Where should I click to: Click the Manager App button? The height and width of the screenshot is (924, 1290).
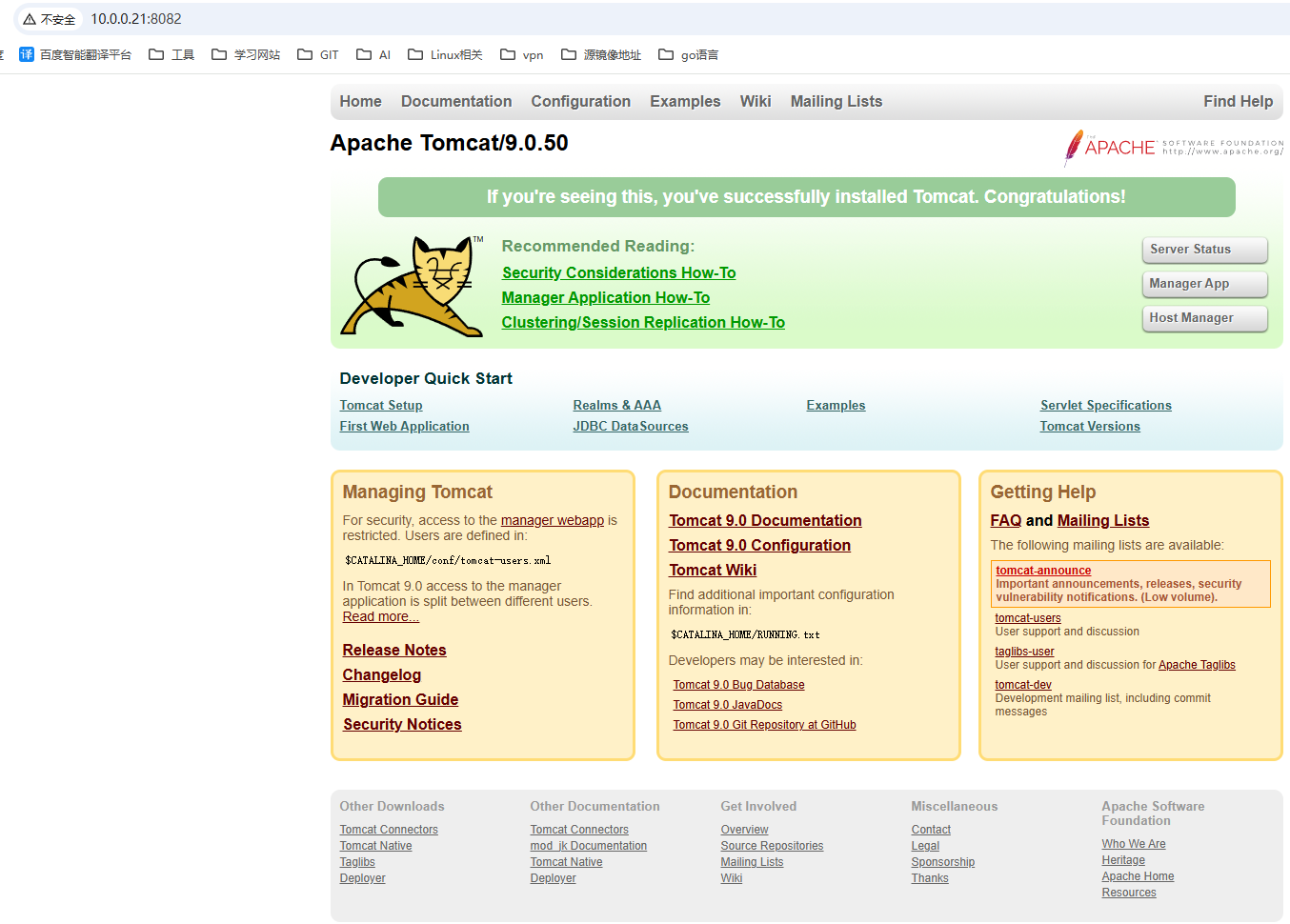1204,284
